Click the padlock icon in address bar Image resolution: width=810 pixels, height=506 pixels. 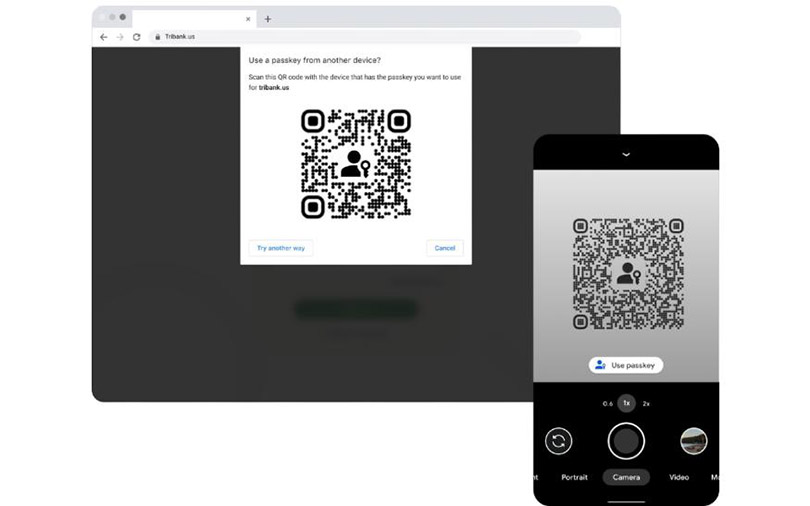[x=156, y=37]
